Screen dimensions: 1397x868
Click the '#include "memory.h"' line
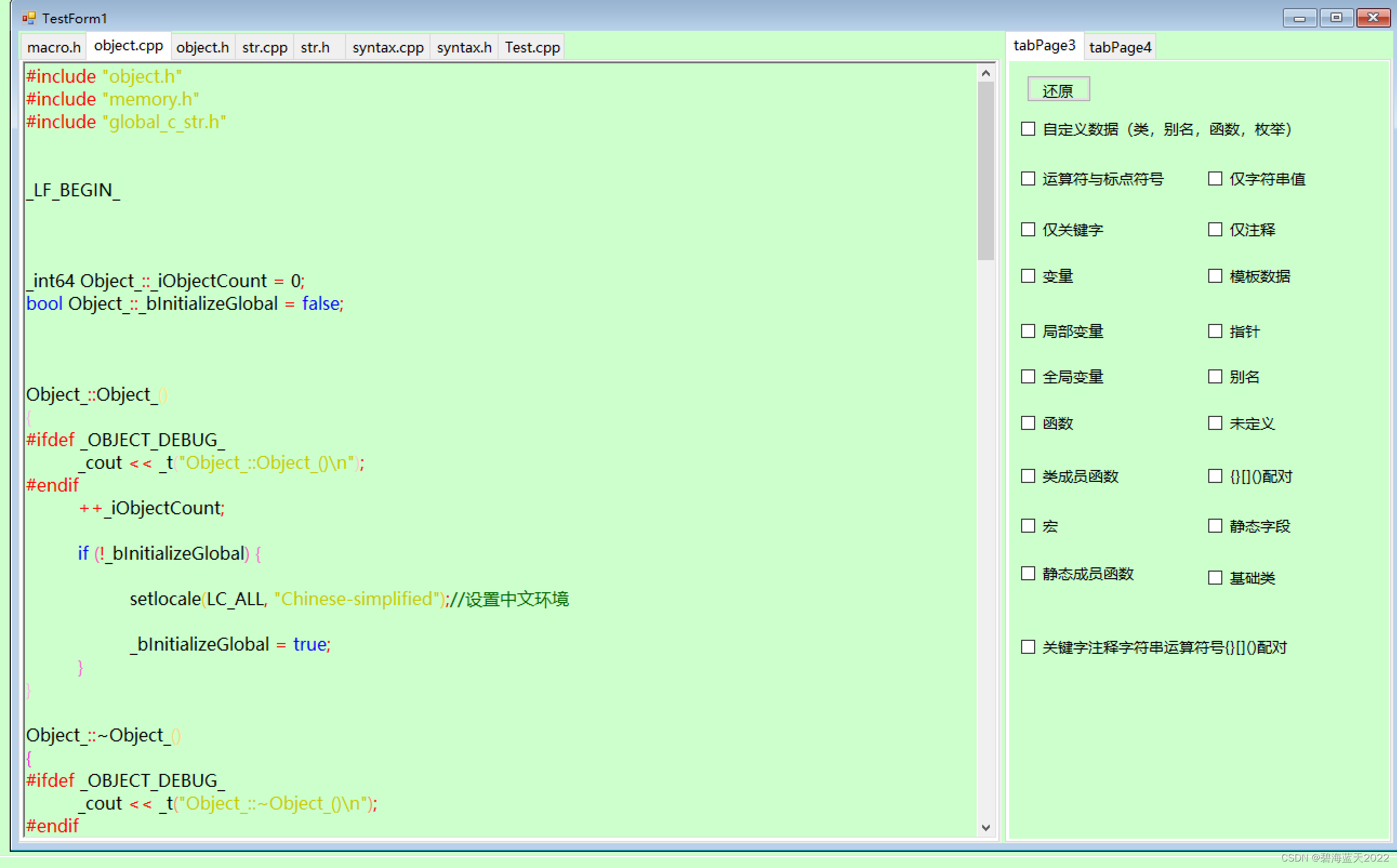click(113, 100)
